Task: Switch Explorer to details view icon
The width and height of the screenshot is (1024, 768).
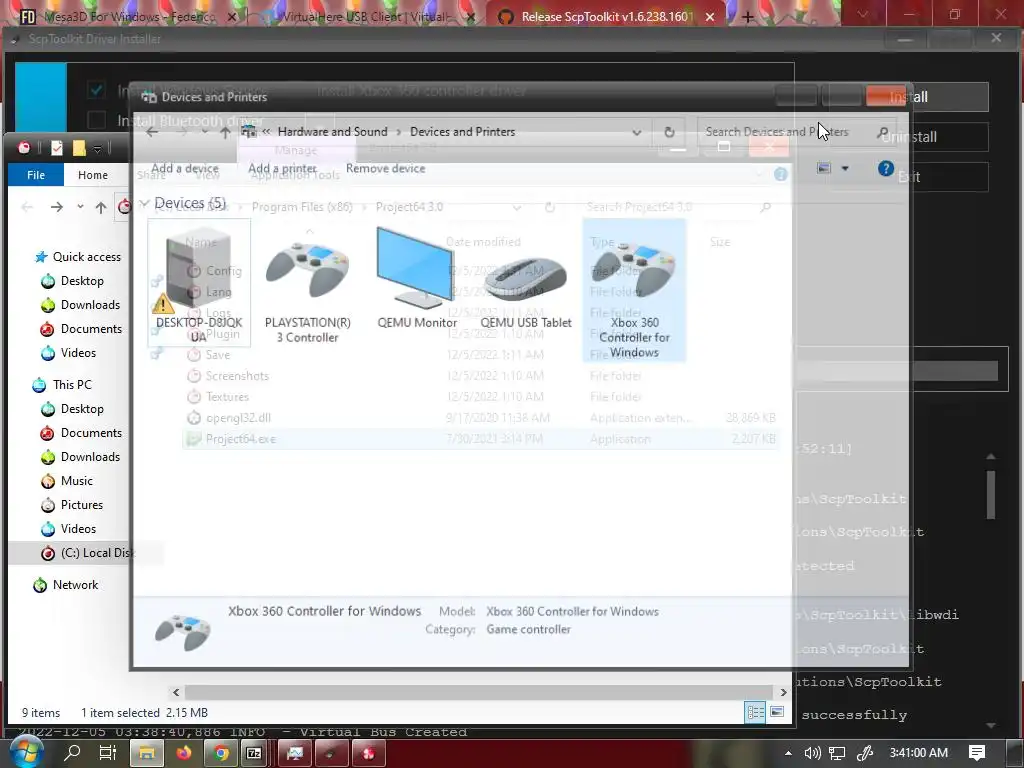Action: tap(756, 712)
